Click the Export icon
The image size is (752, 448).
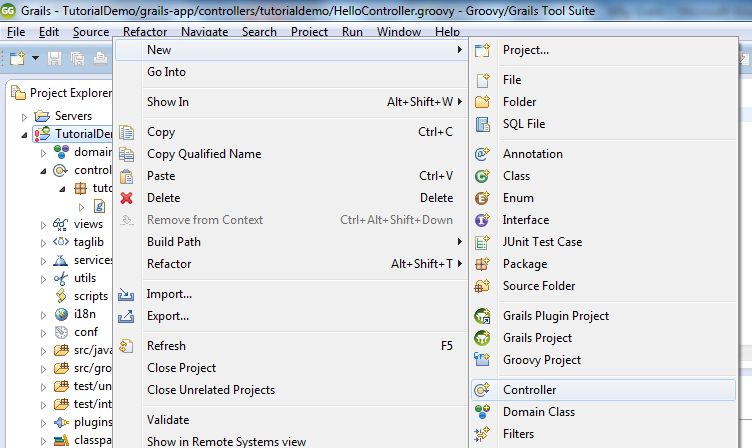126,317
